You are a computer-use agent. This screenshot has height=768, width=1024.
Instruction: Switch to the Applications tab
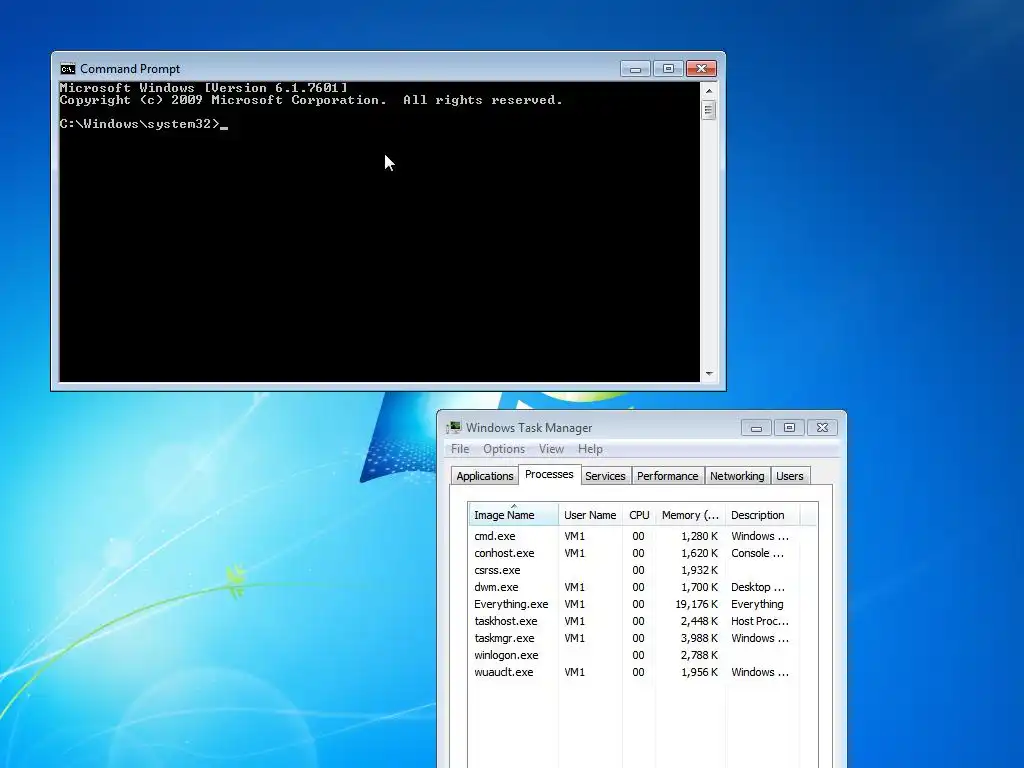485,476
